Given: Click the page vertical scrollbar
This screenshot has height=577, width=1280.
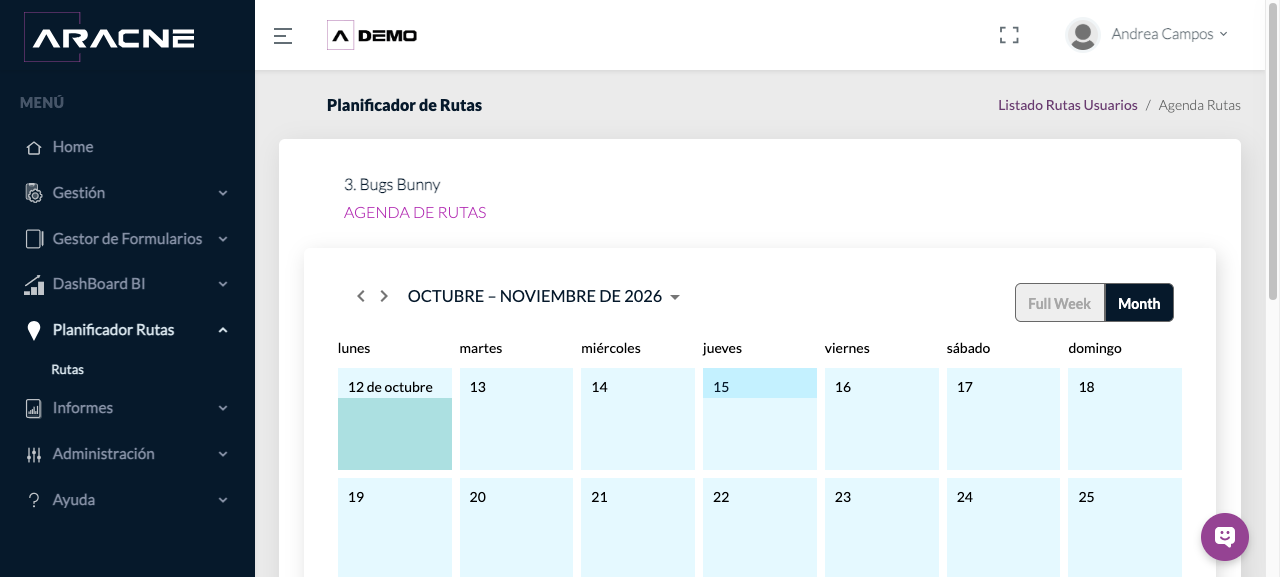Looking at the screenshot, I should pyautogui.click(x=1273, y=150).
